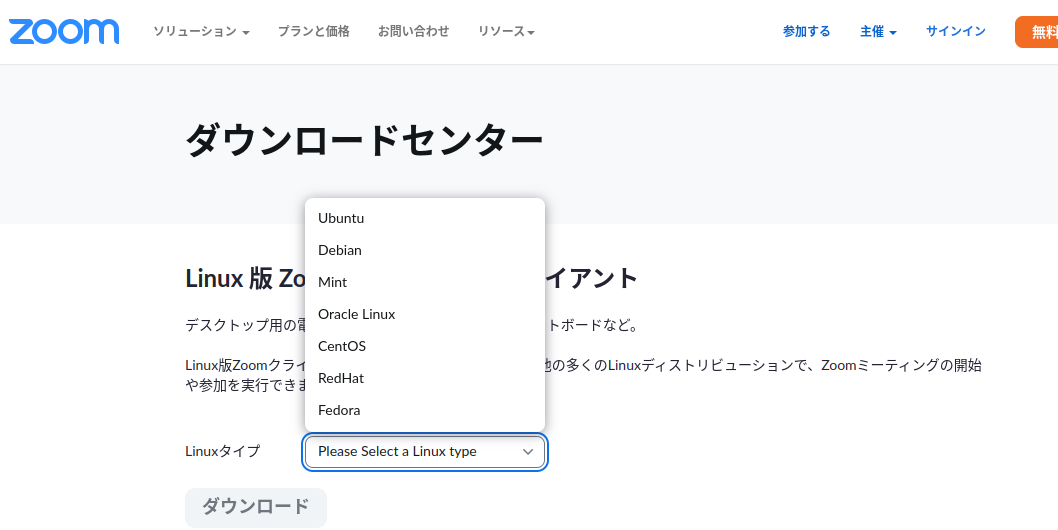Pick Mint in the dropdown list
Screen dimensions: 1058x530
click(x=425, y=282)
